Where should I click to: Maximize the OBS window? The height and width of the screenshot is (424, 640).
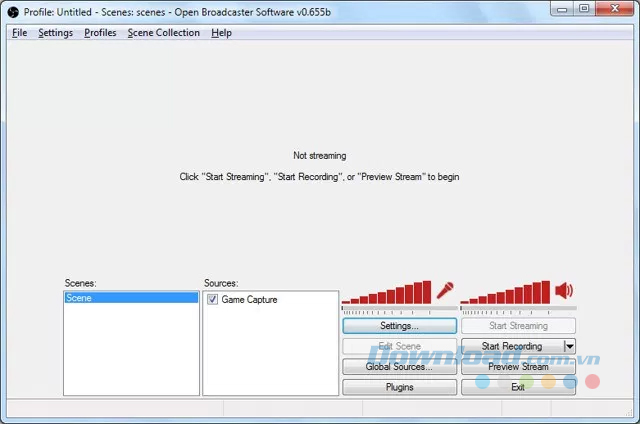584,9
